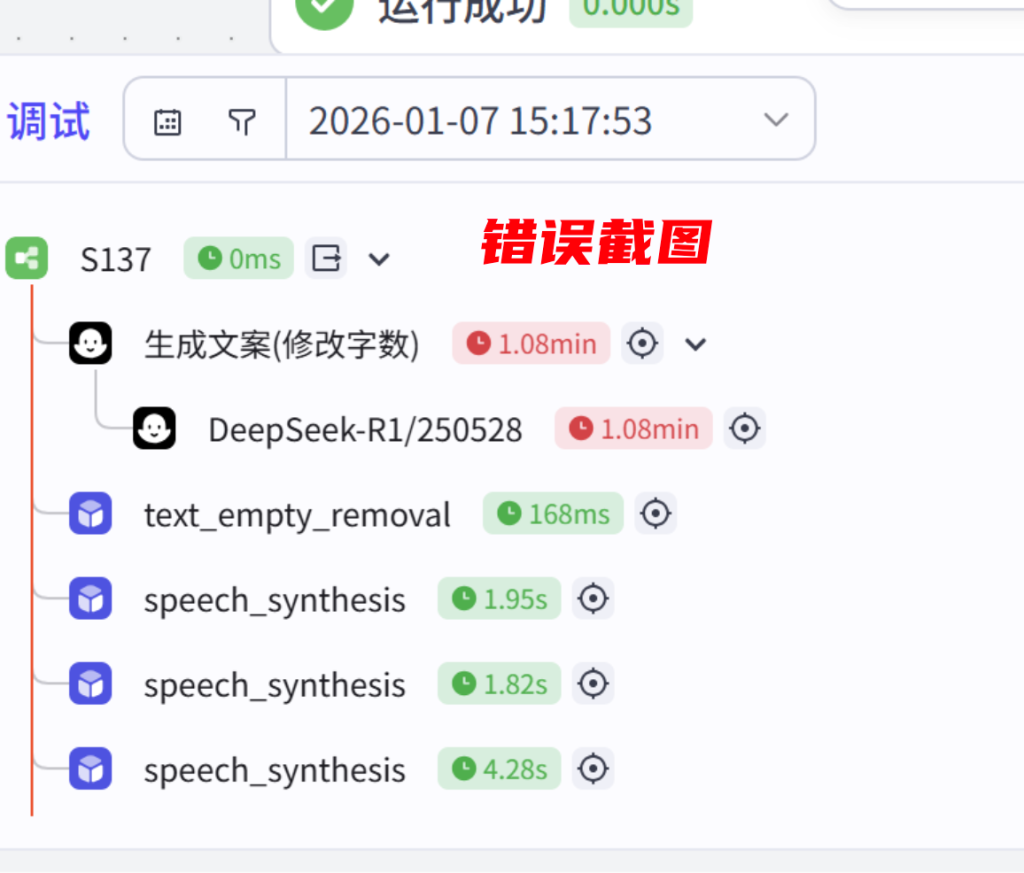Image resolution: width=1024 pixels, height=873 pixels.
Task: Switch to the 调试 tab
Action: (x=48, y=121)
